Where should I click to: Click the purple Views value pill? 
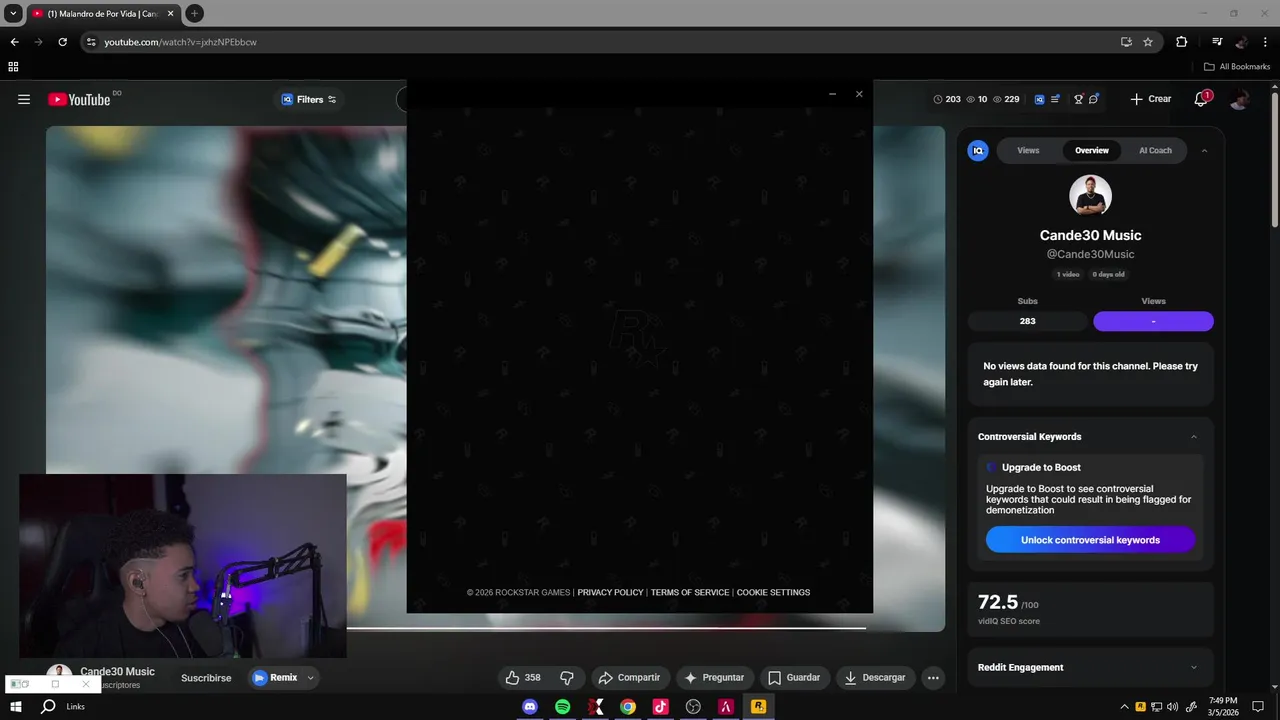(1153, 321)
